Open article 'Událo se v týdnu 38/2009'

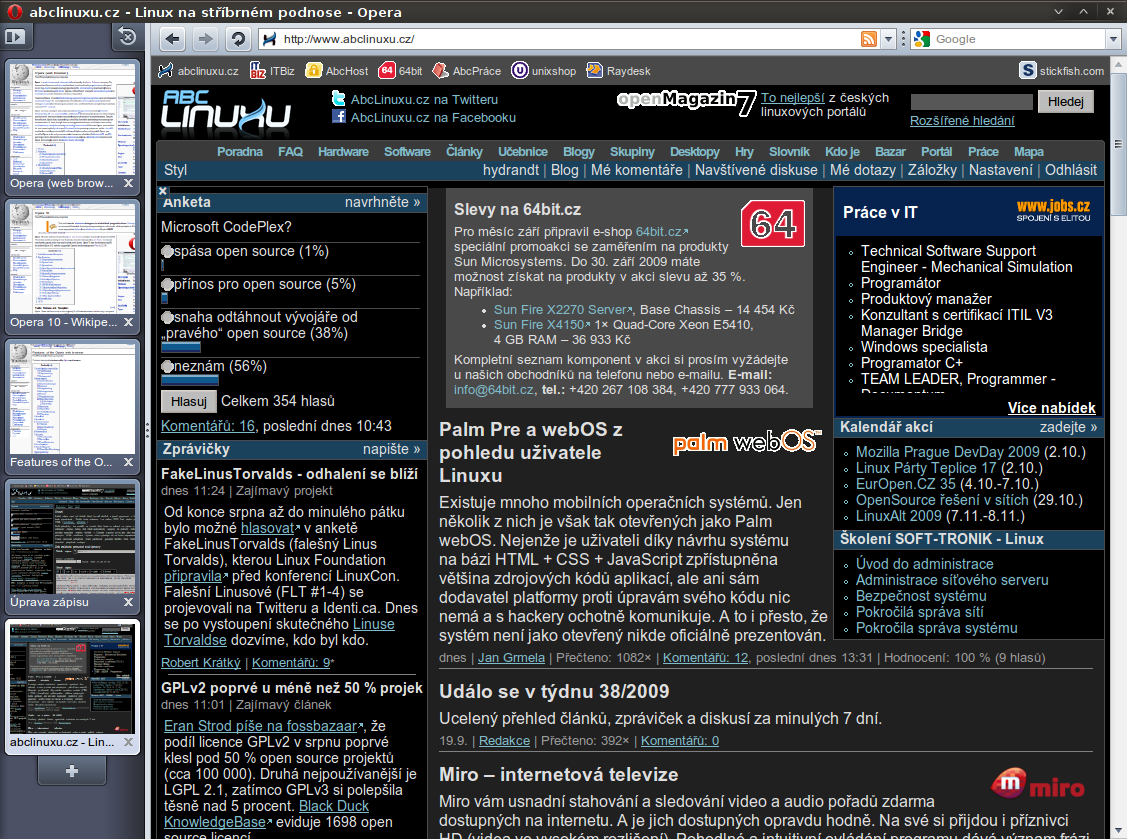554,692
